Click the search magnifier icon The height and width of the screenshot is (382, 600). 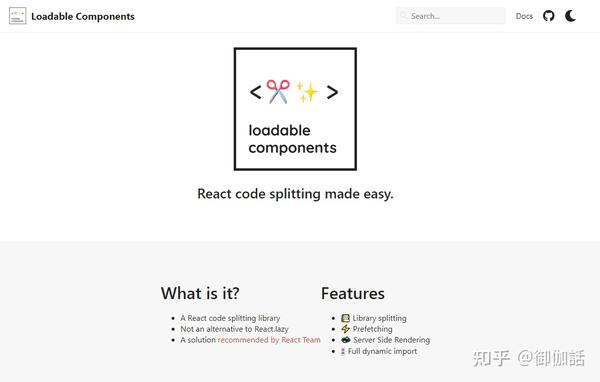403,16
